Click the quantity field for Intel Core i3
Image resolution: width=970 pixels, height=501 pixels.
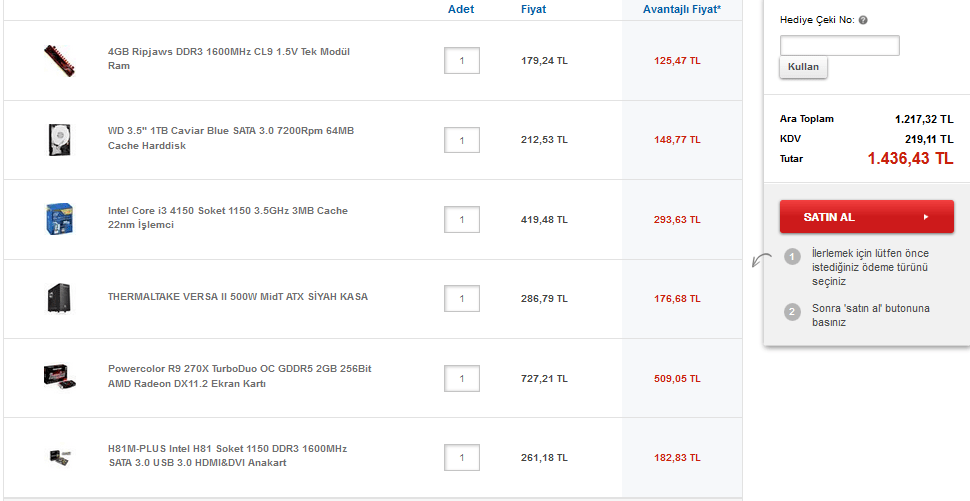462,219
